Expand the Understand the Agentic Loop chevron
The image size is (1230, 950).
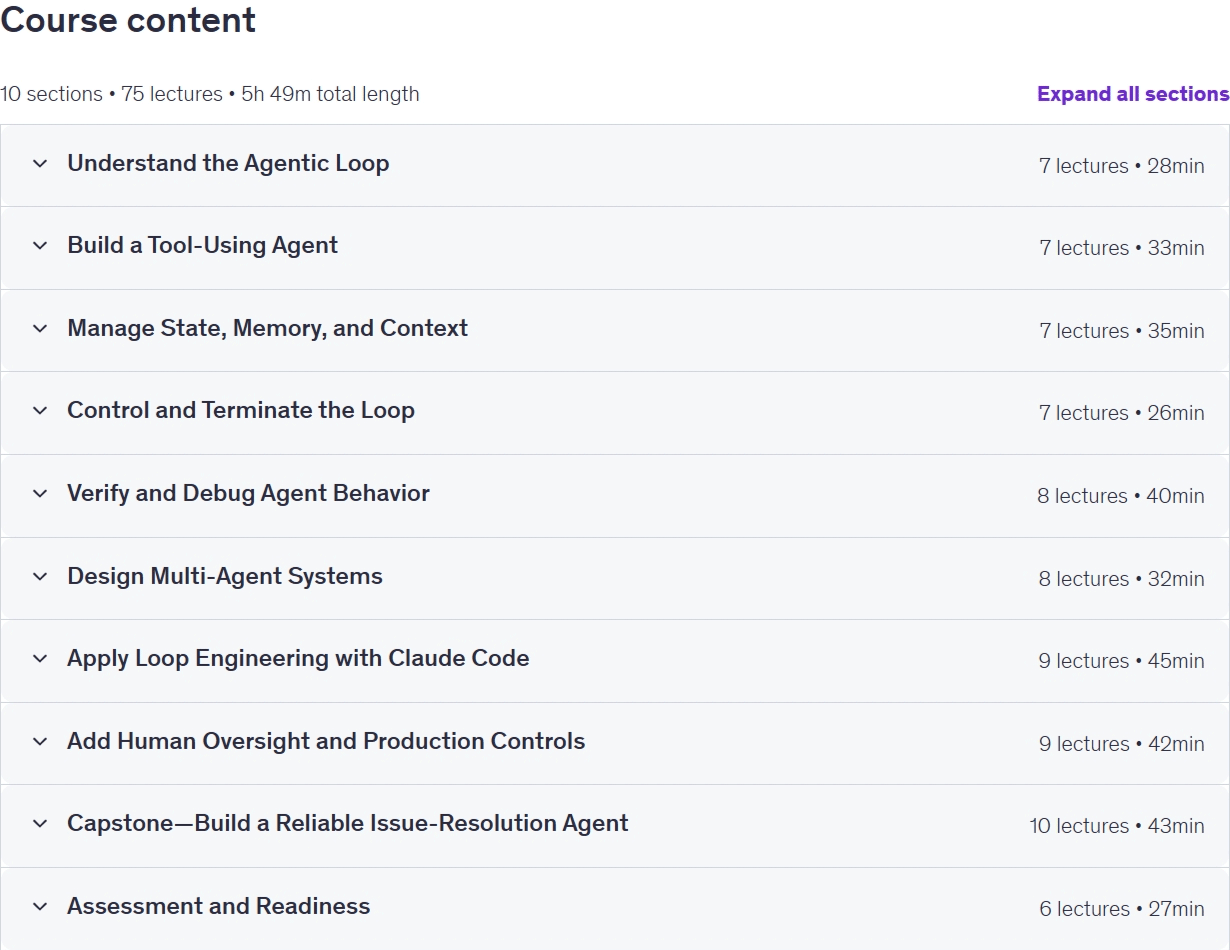(x=40, y=164)
